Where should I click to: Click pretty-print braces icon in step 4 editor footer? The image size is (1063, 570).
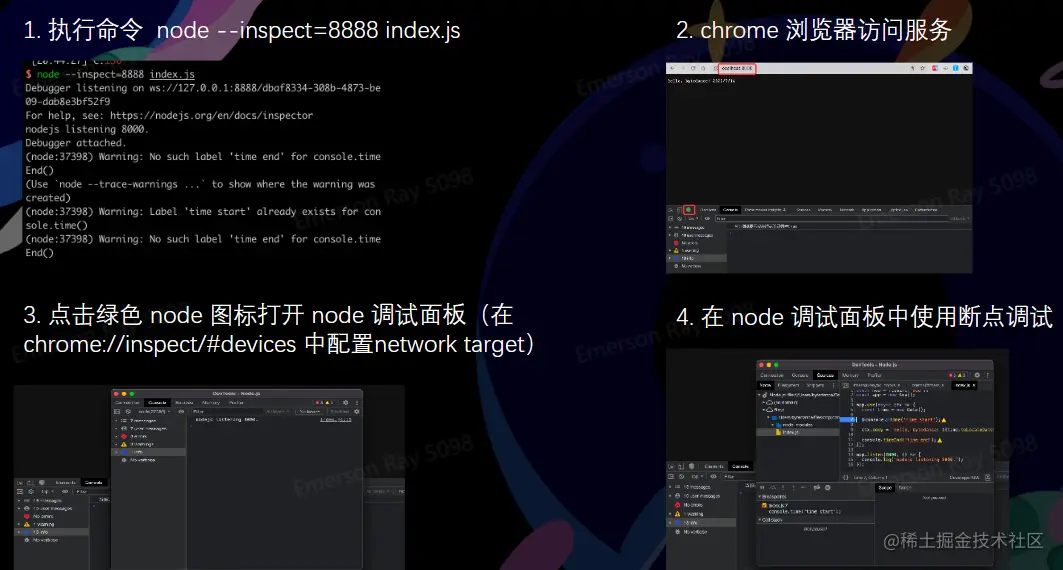point(845,477)
